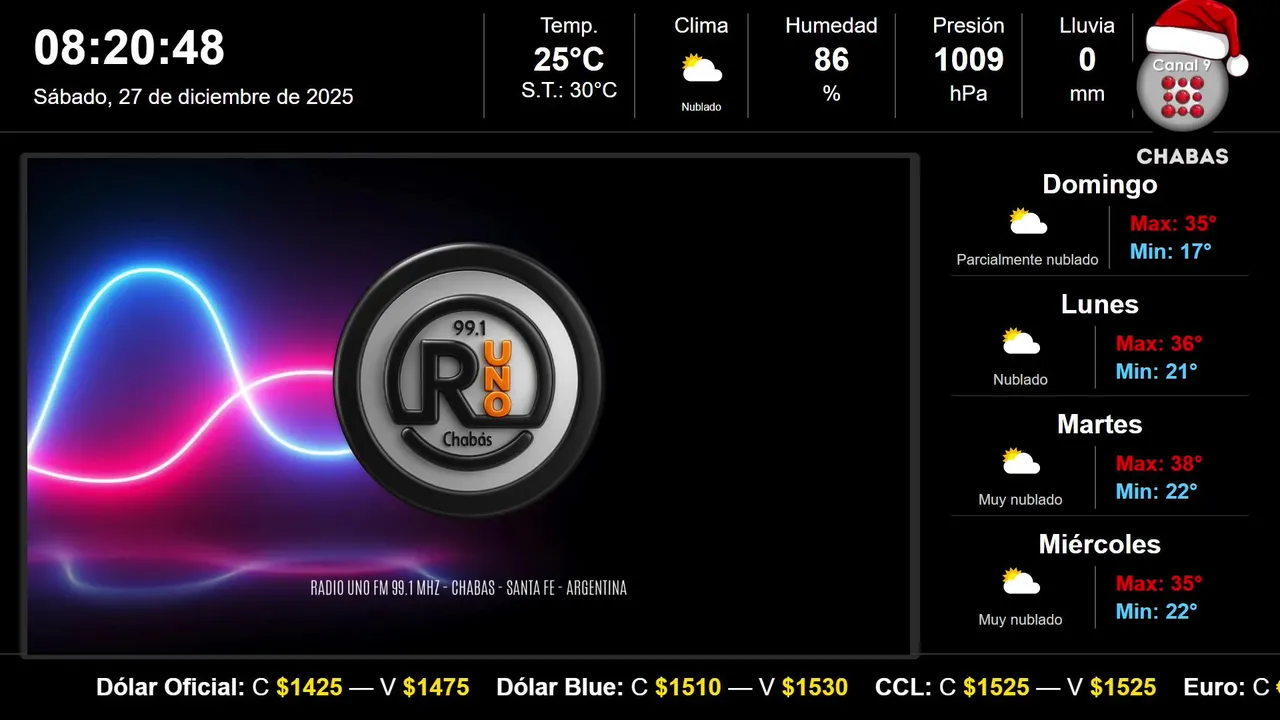Click the Humedad label
The height and width of the screenshot is (720, 1280).
coord(831,26)
